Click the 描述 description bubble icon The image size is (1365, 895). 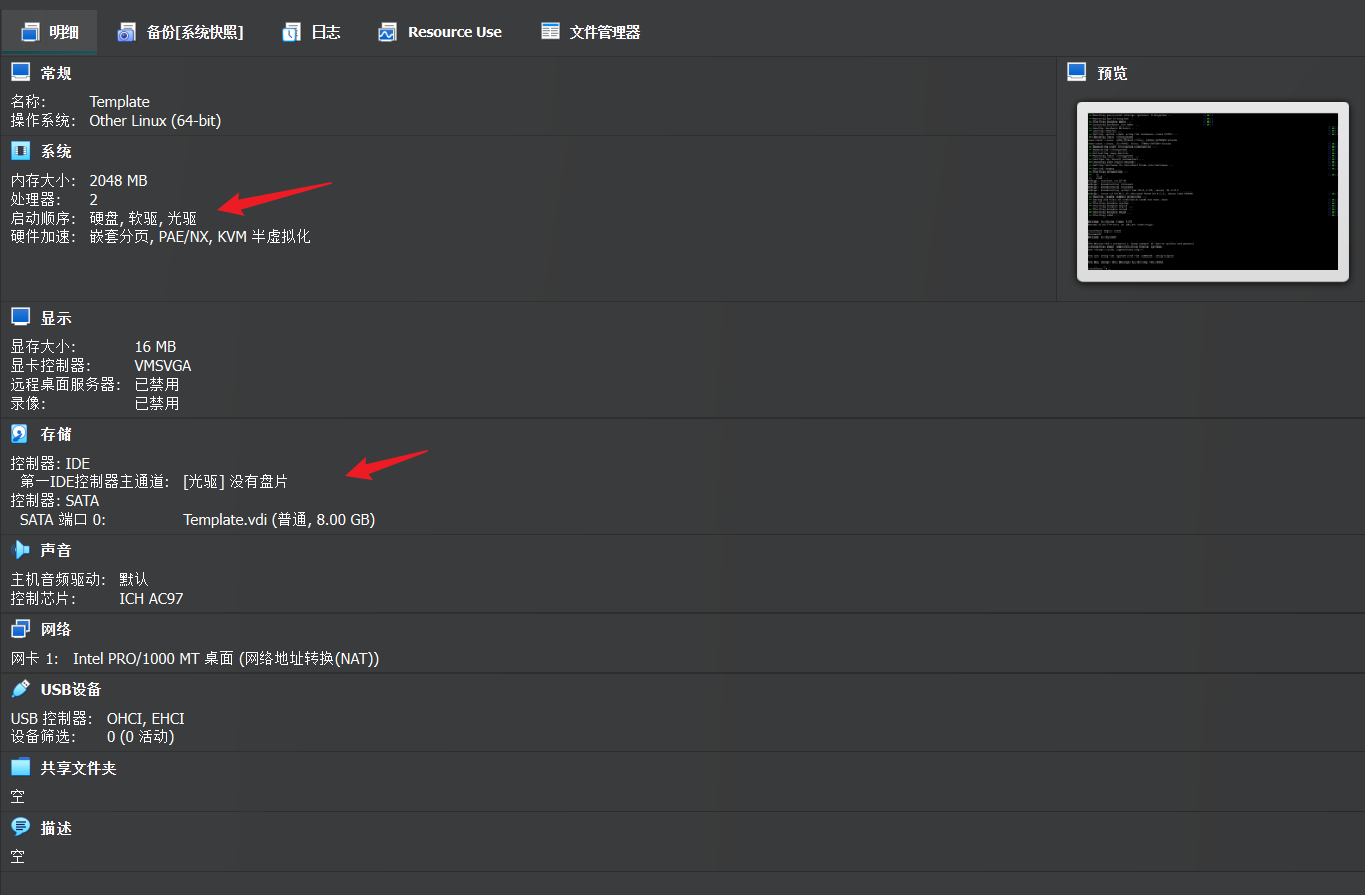[20, 827]
